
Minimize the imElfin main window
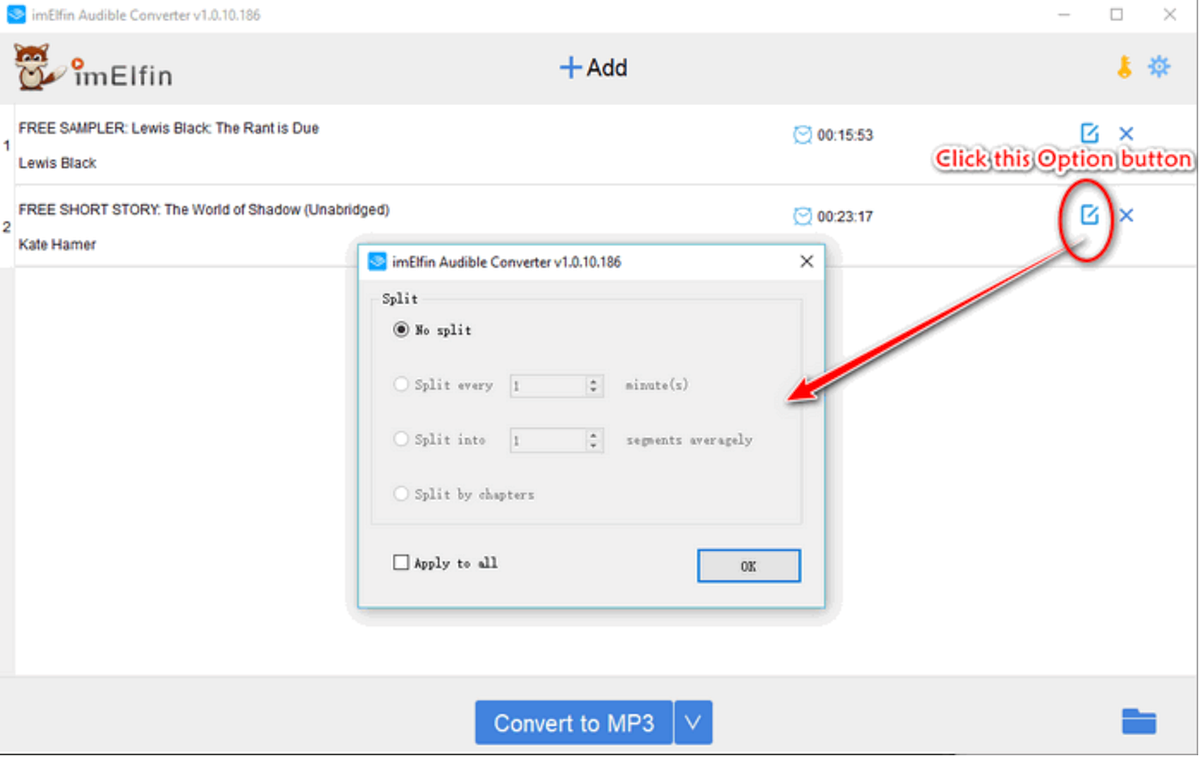(1065, 15)
